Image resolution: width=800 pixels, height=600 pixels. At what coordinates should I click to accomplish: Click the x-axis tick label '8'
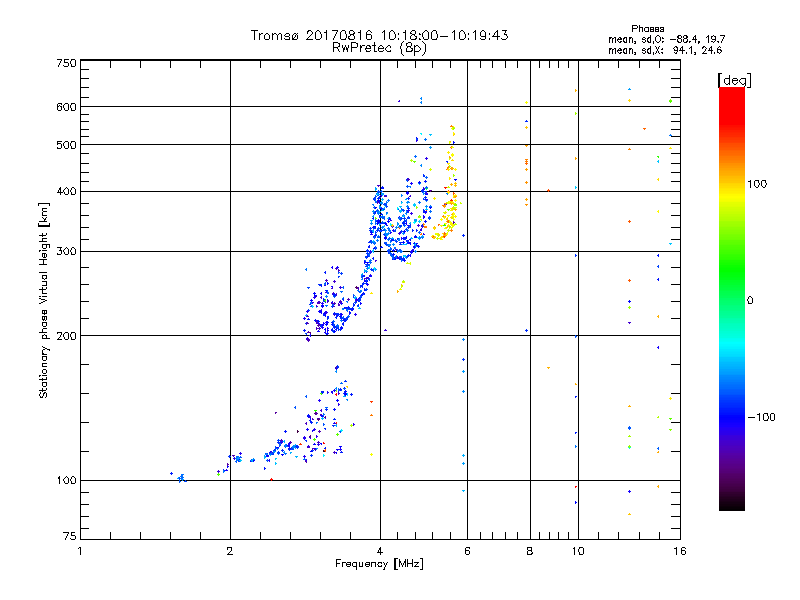530,551
